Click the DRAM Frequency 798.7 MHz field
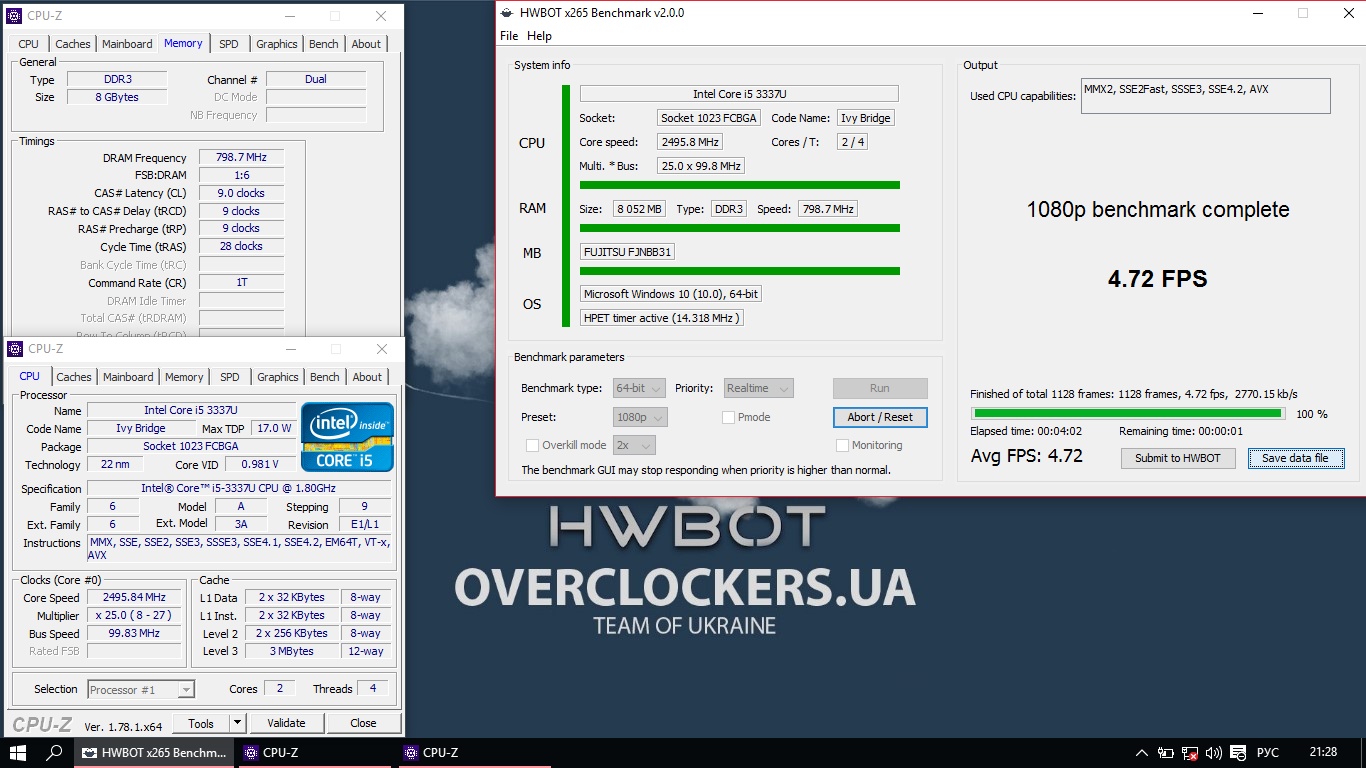 (x=241, y=158)
